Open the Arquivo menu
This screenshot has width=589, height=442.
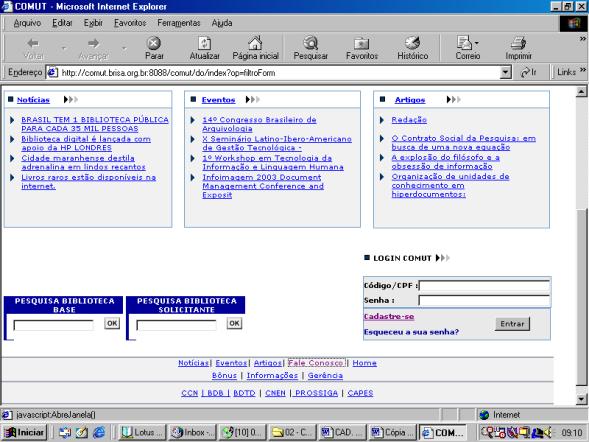click(x=27, y=23)
